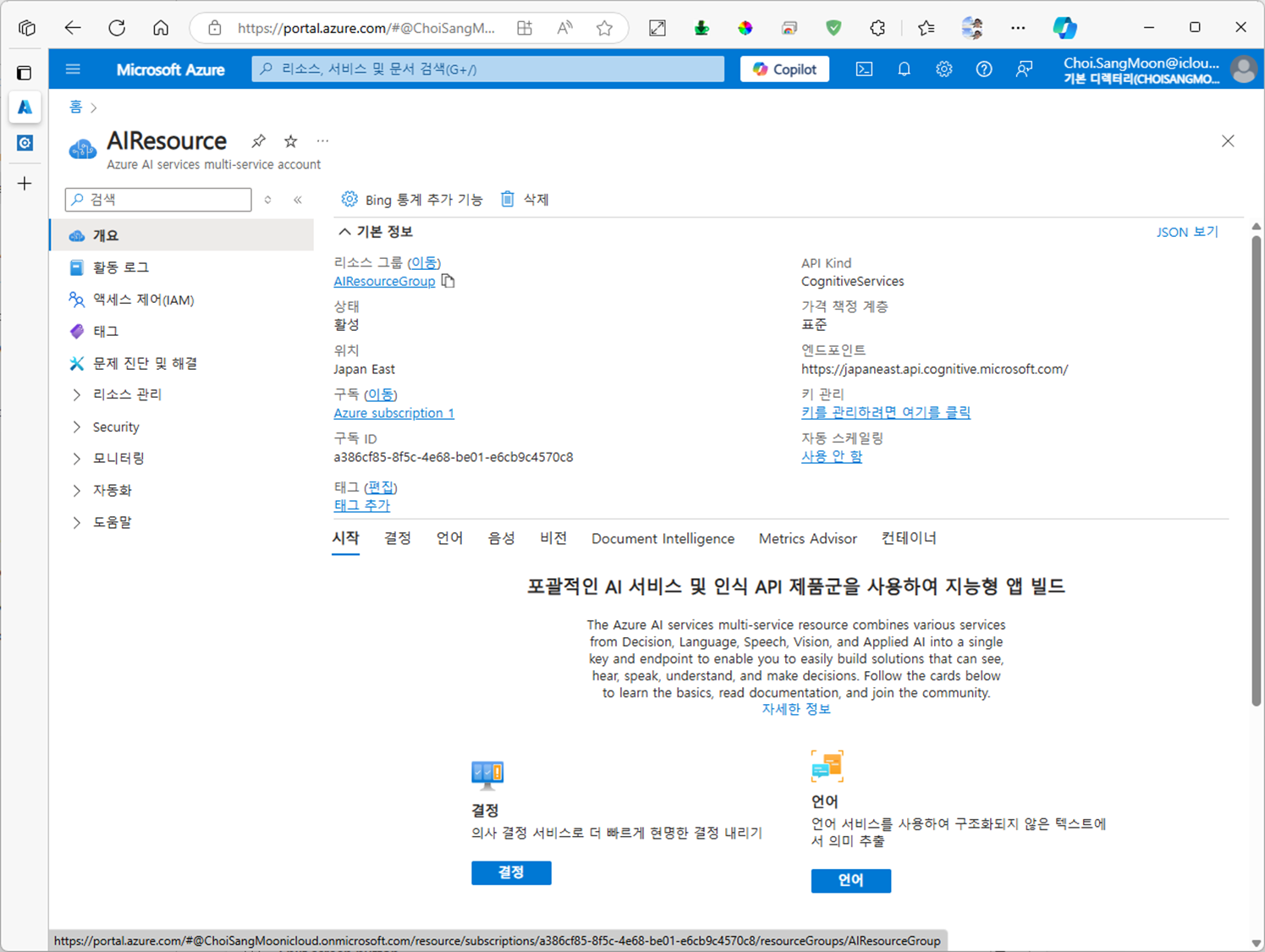Open more options ellipsis beside AIResource
This screenshot has width=1265, height=952.
[322, 140]
